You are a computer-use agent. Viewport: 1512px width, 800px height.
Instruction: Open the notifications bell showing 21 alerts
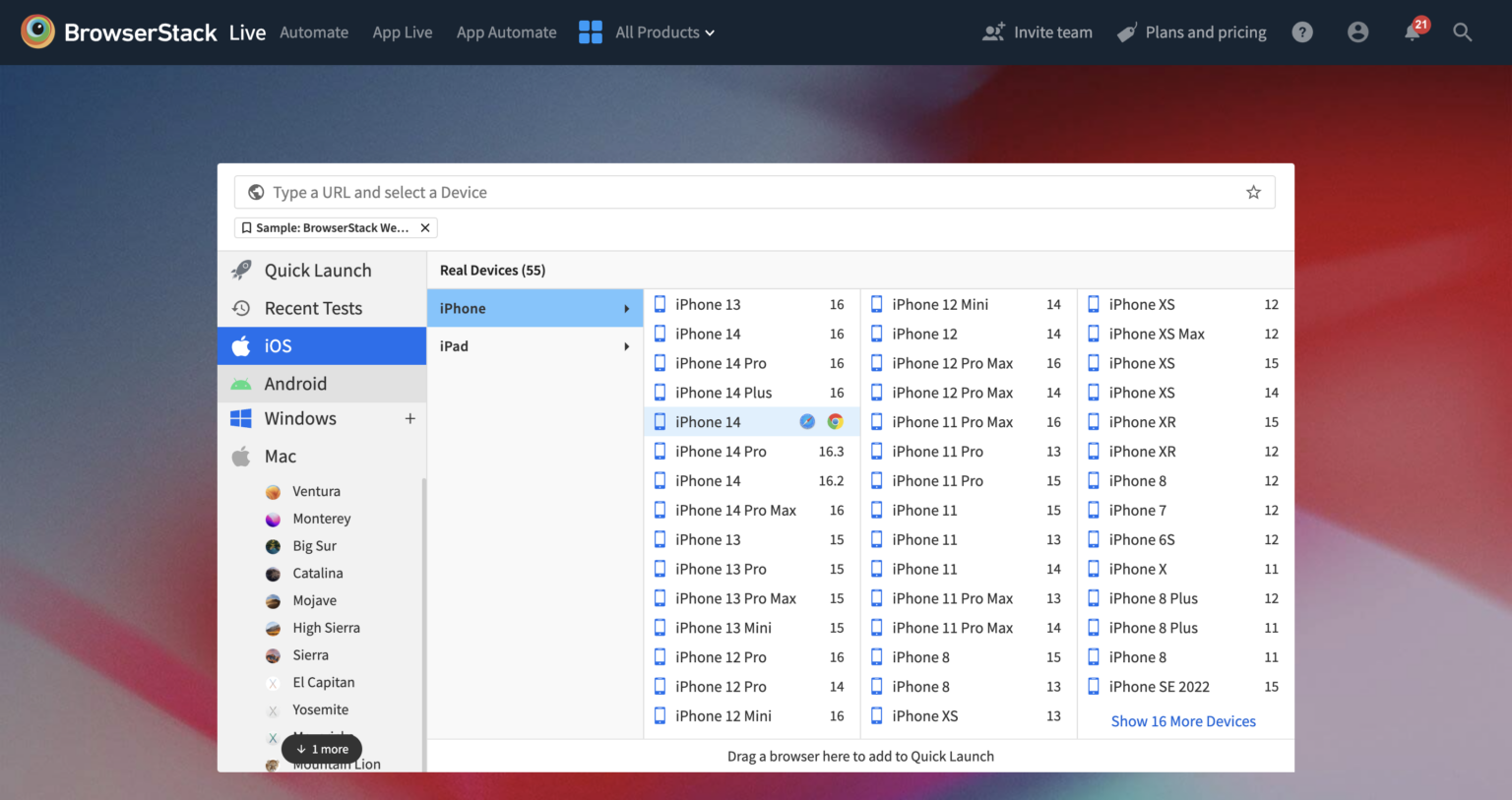(x=1412, y=31)
